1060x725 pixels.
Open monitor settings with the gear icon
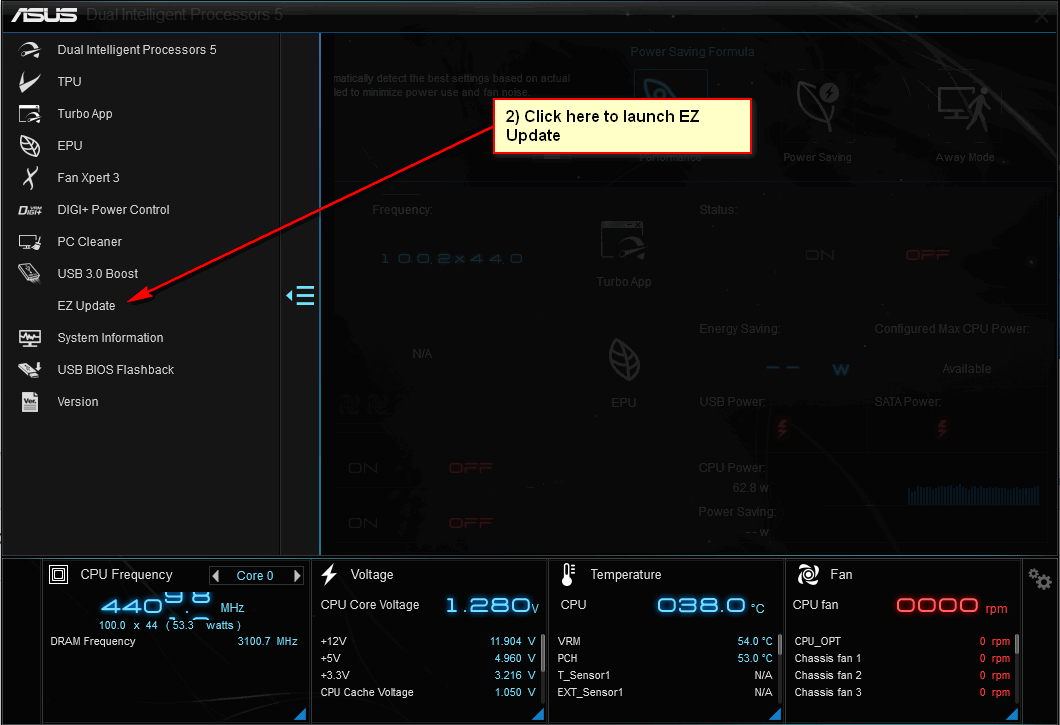click(x=1040, y=579)
